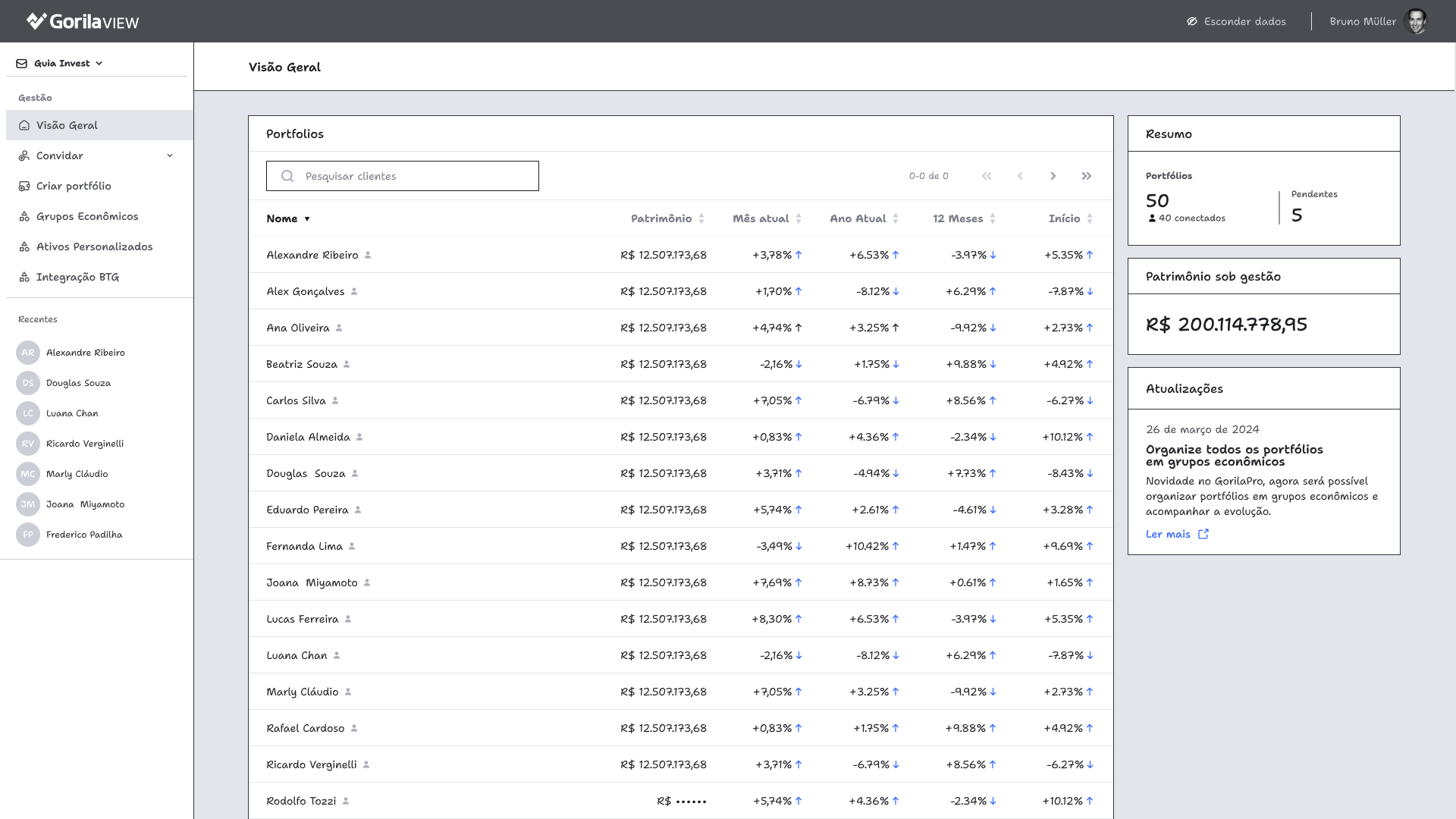The height and width of the screenshot is (819, 1456).
Task: Click person icon next to Beatriz Souza
Action: click(347, 364)
